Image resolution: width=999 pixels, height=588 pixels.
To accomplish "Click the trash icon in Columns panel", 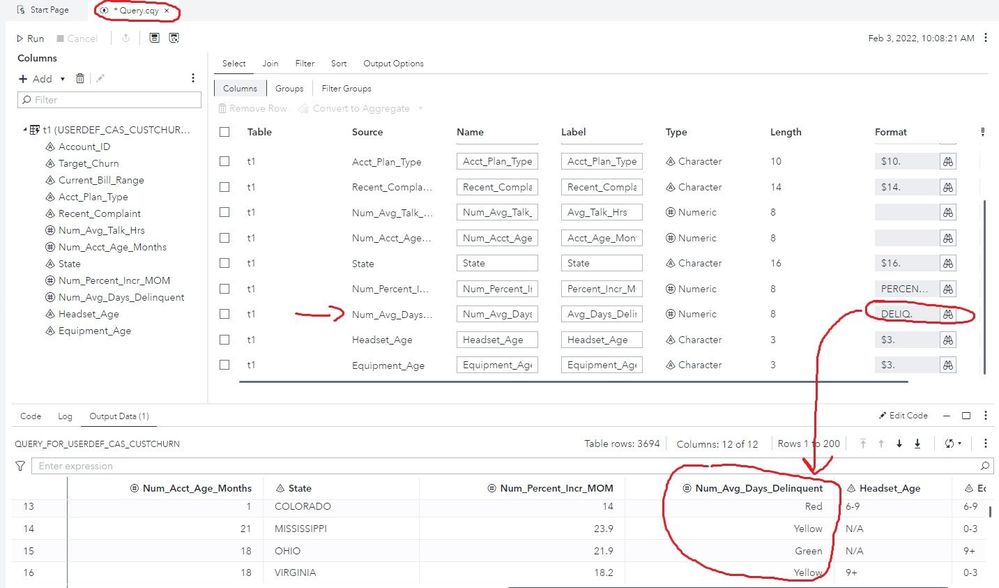I will [x=81, y=78].
